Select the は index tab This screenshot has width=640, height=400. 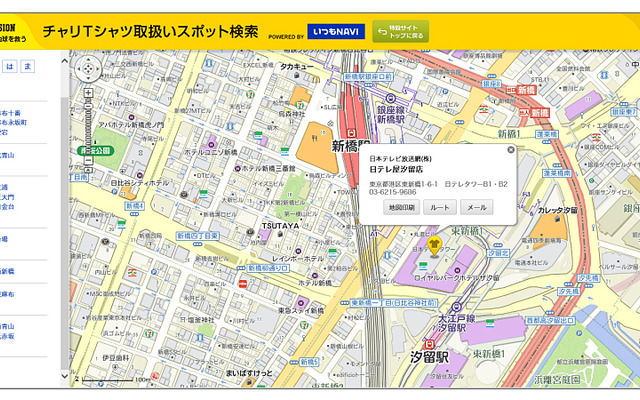(x=10, y=66)
